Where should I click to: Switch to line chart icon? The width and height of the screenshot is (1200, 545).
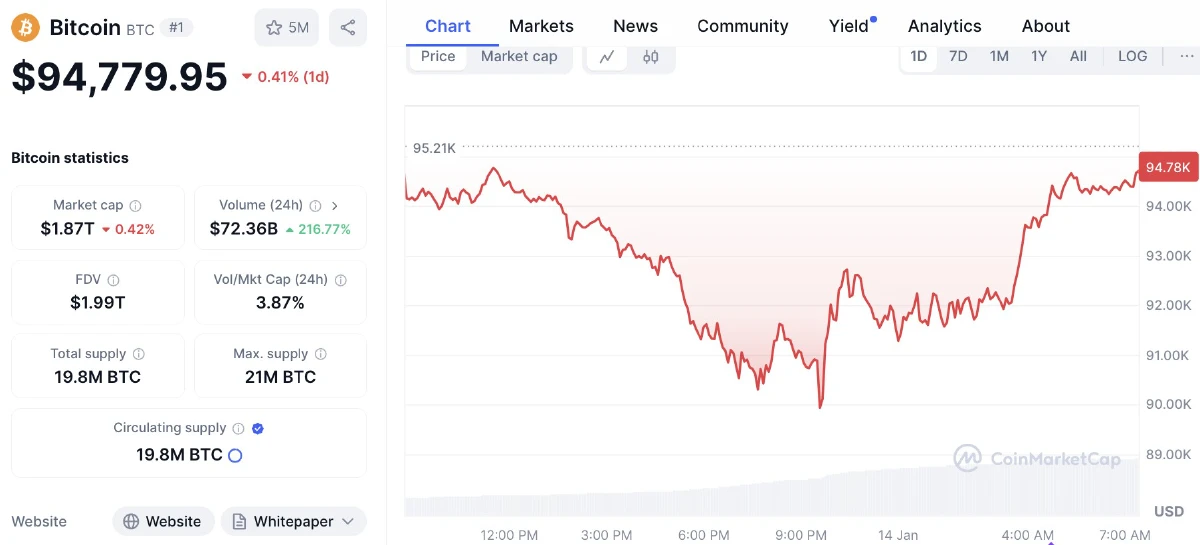pyautogui.click(x=607, y=57)
